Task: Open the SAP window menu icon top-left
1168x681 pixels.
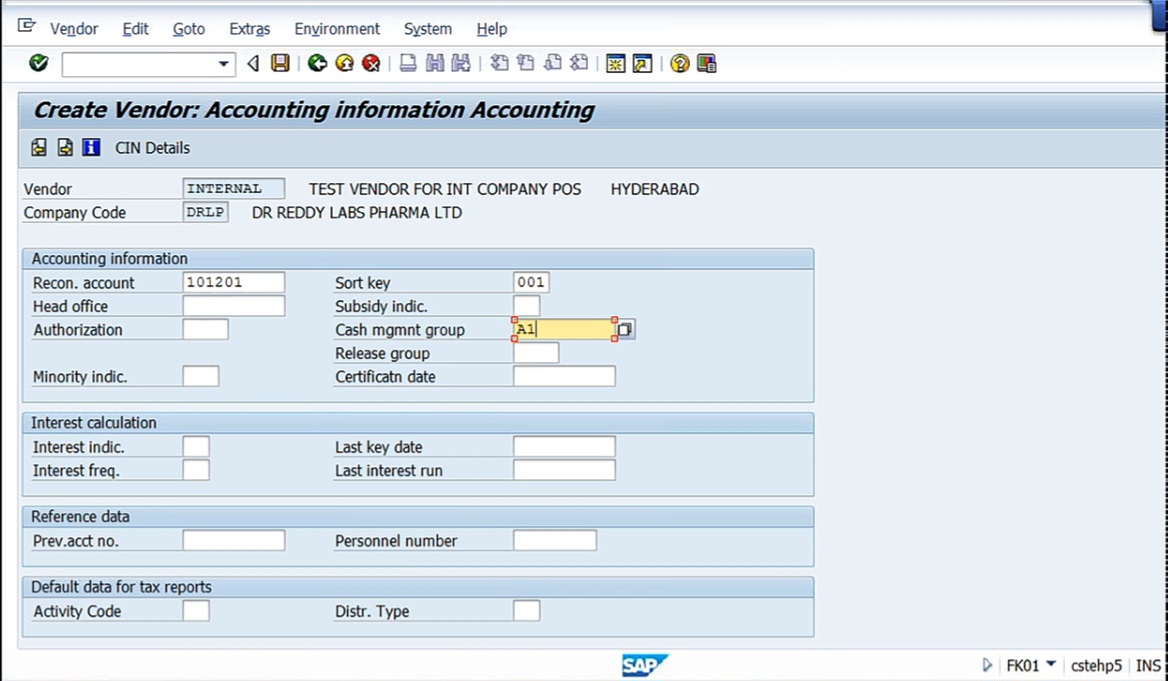Action: tap(26, 27)
